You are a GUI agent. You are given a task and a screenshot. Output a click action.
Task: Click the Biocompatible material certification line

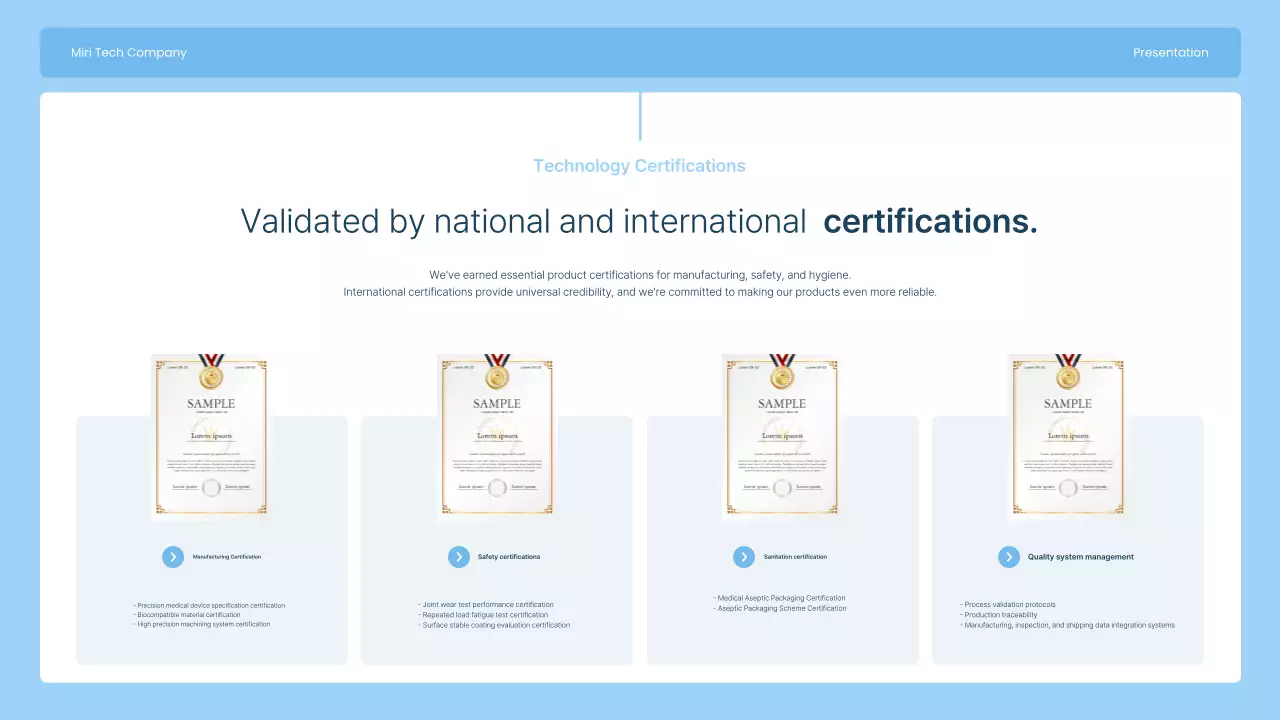[189, 615]
